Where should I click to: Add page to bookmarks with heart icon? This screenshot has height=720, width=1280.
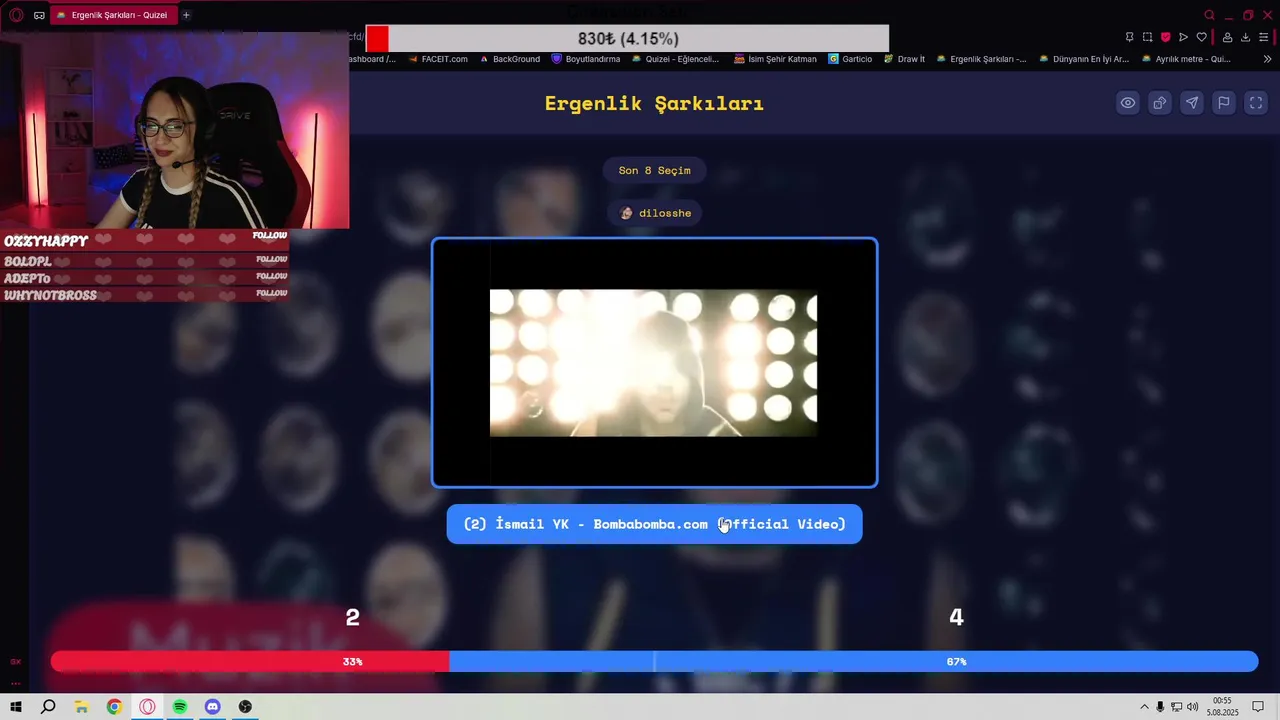click(1201, 38)
